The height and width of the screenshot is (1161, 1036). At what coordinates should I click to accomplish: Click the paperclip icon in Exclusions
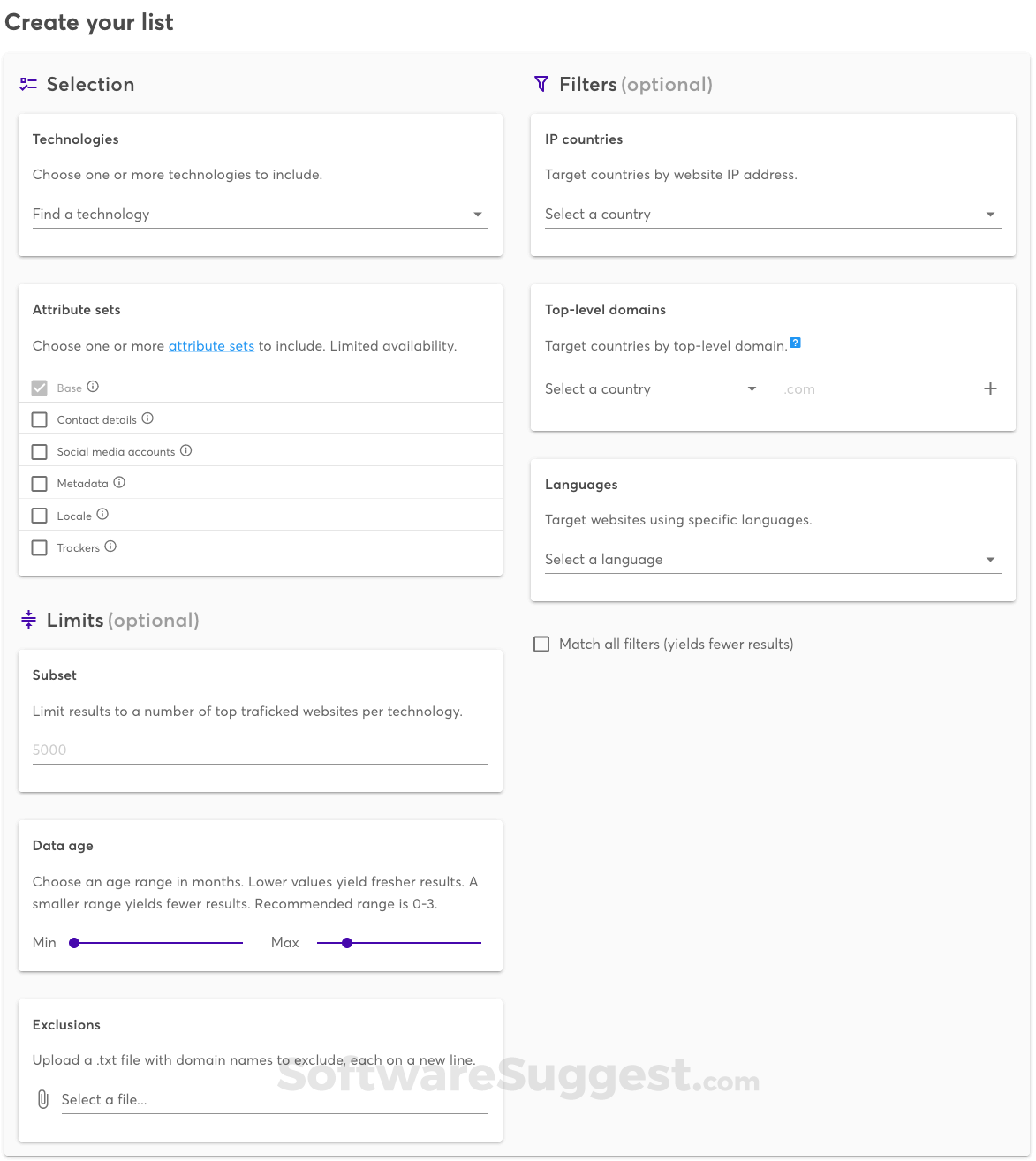tap(42, 1099)
